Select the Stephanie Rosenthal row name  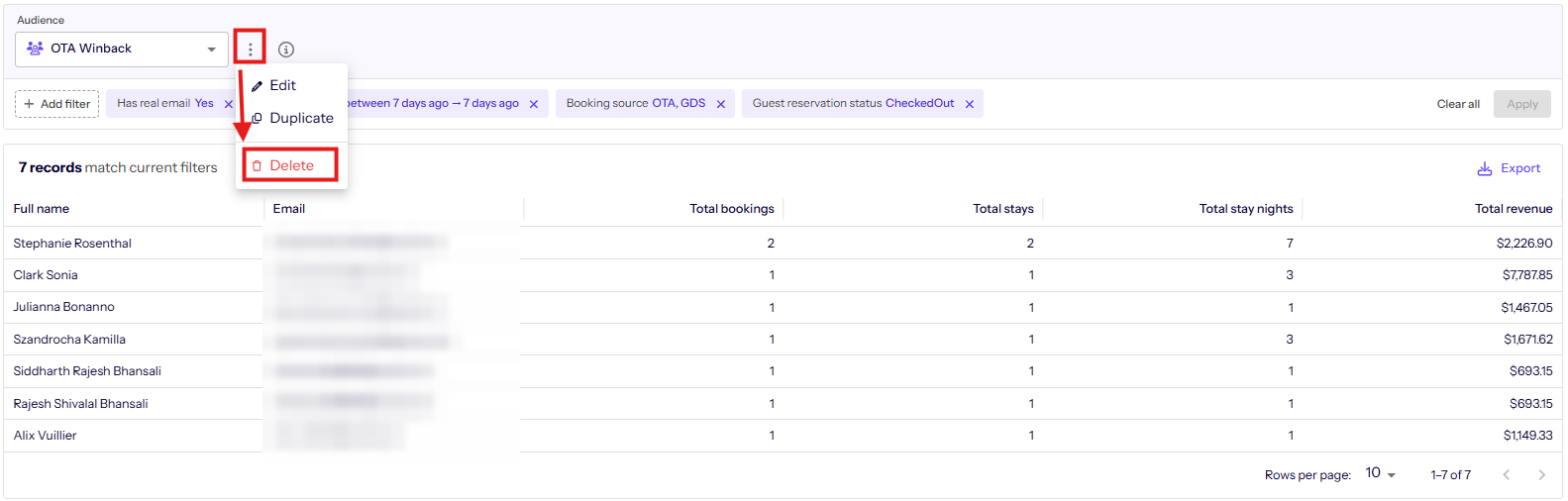click(72, 244)
